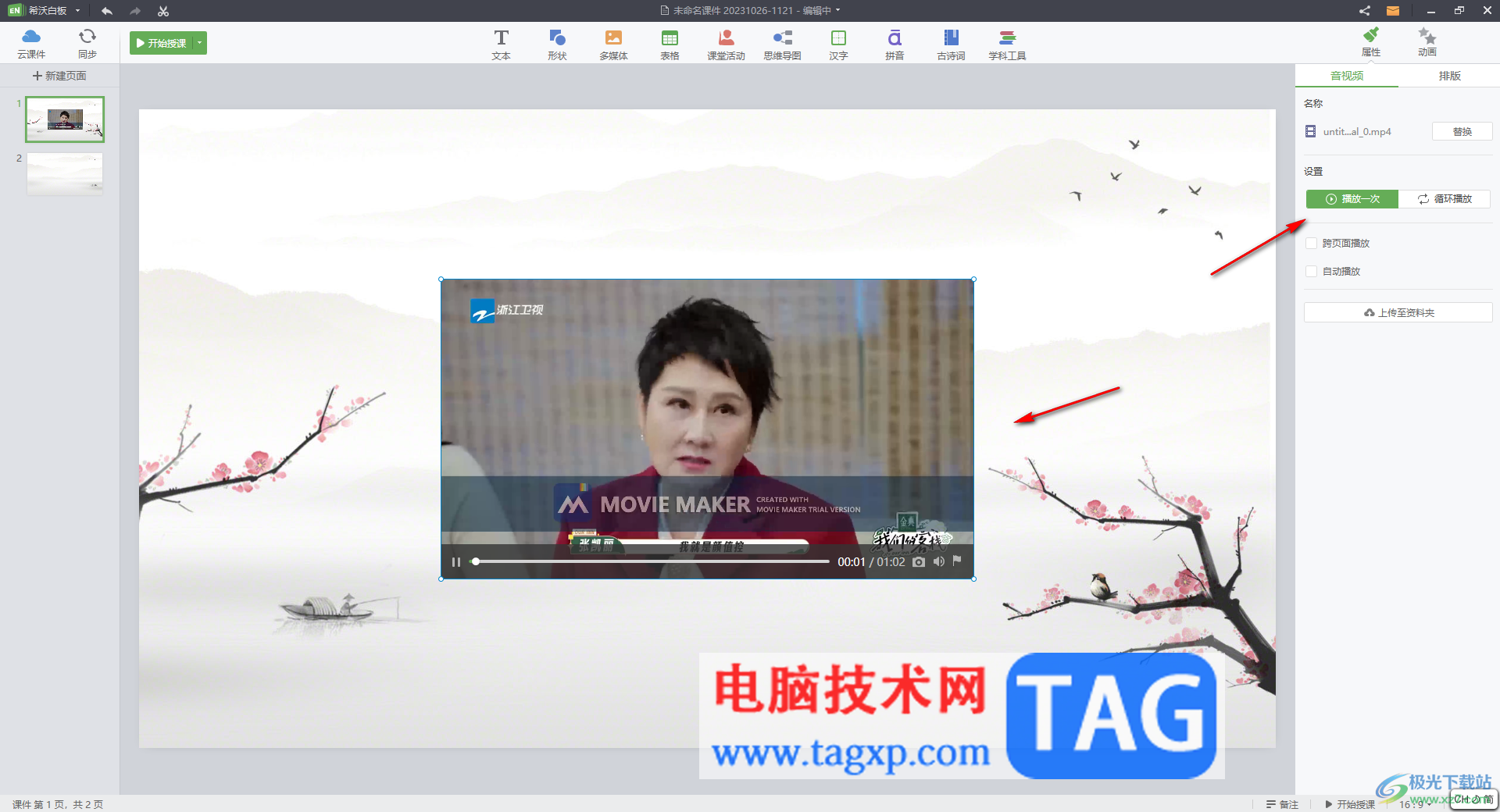Open the 云课件 cloud courseware icon
This screenshot has height=812, width=1500.
pyautogui.click(x=31, y=43)
